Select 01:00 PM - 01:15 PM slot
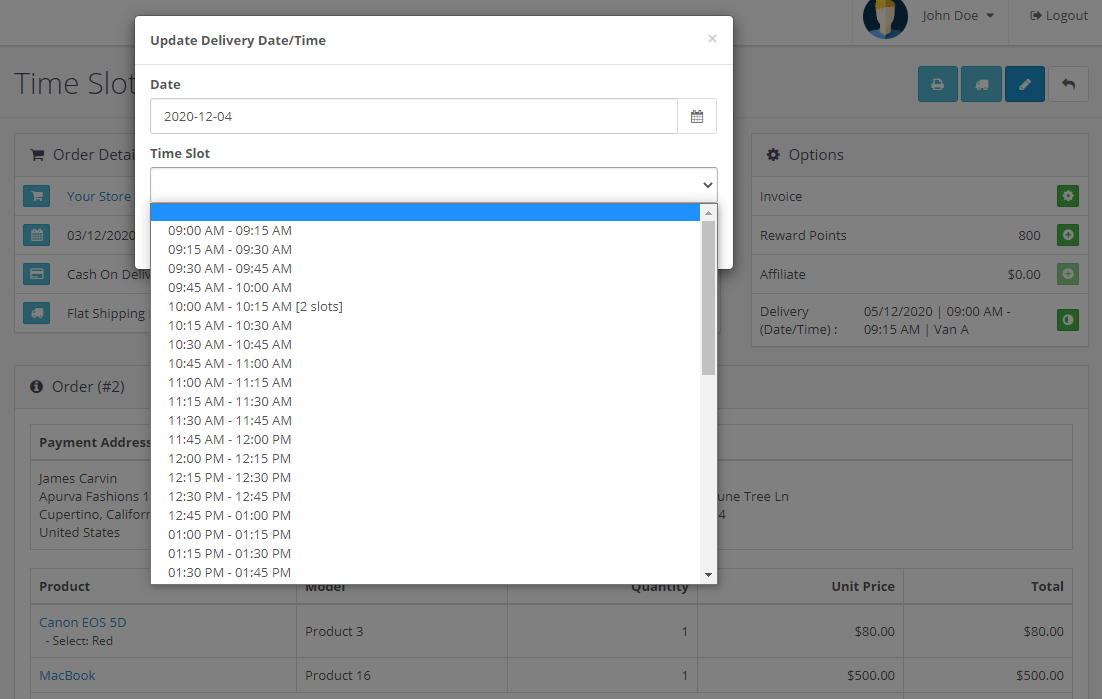Screen dimensions: 1102x699 [x=425, y=534]
